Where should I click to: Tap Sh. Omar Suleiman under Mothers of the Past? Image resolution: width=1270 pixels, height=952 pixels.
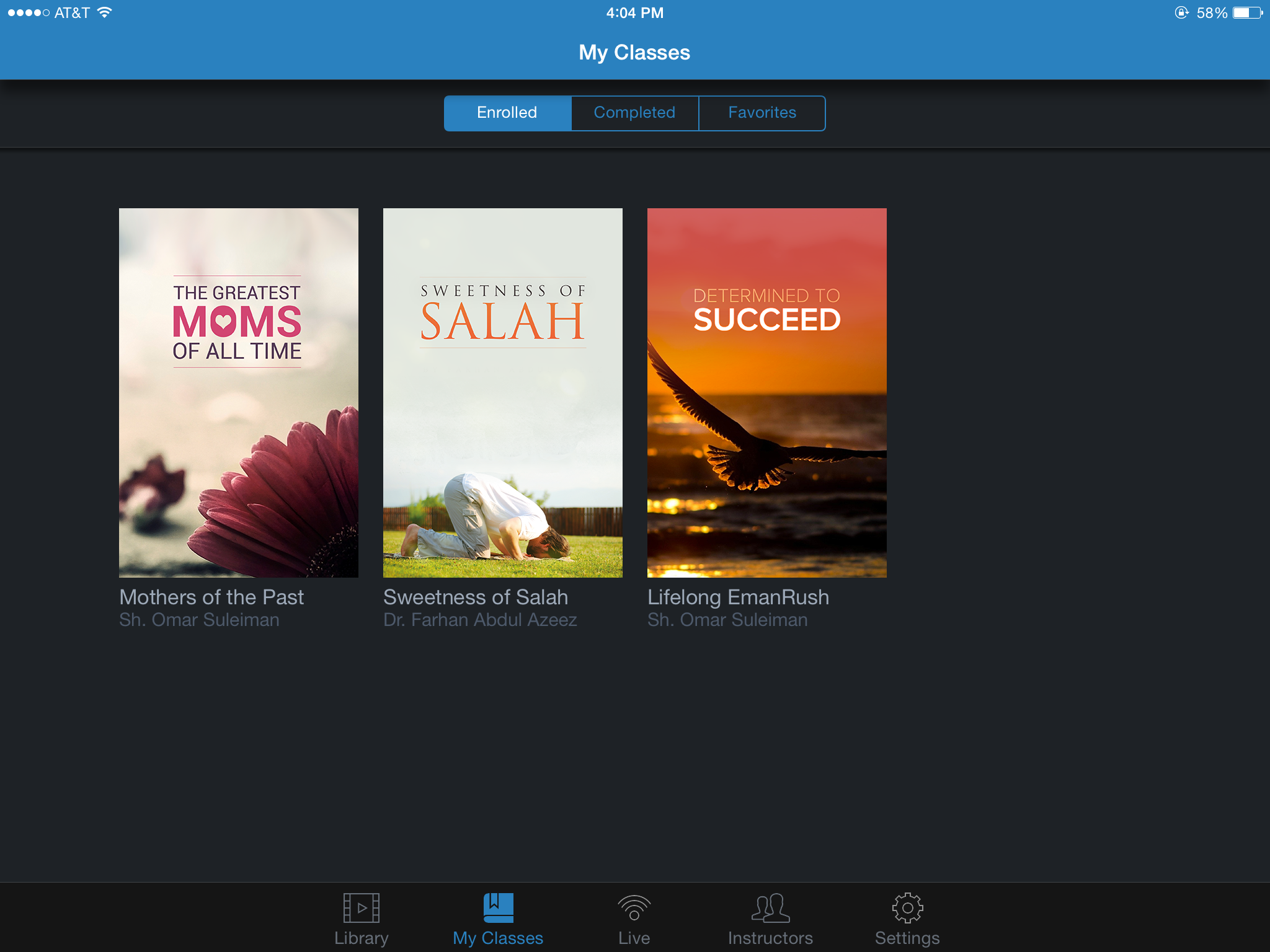pos(199,620)
